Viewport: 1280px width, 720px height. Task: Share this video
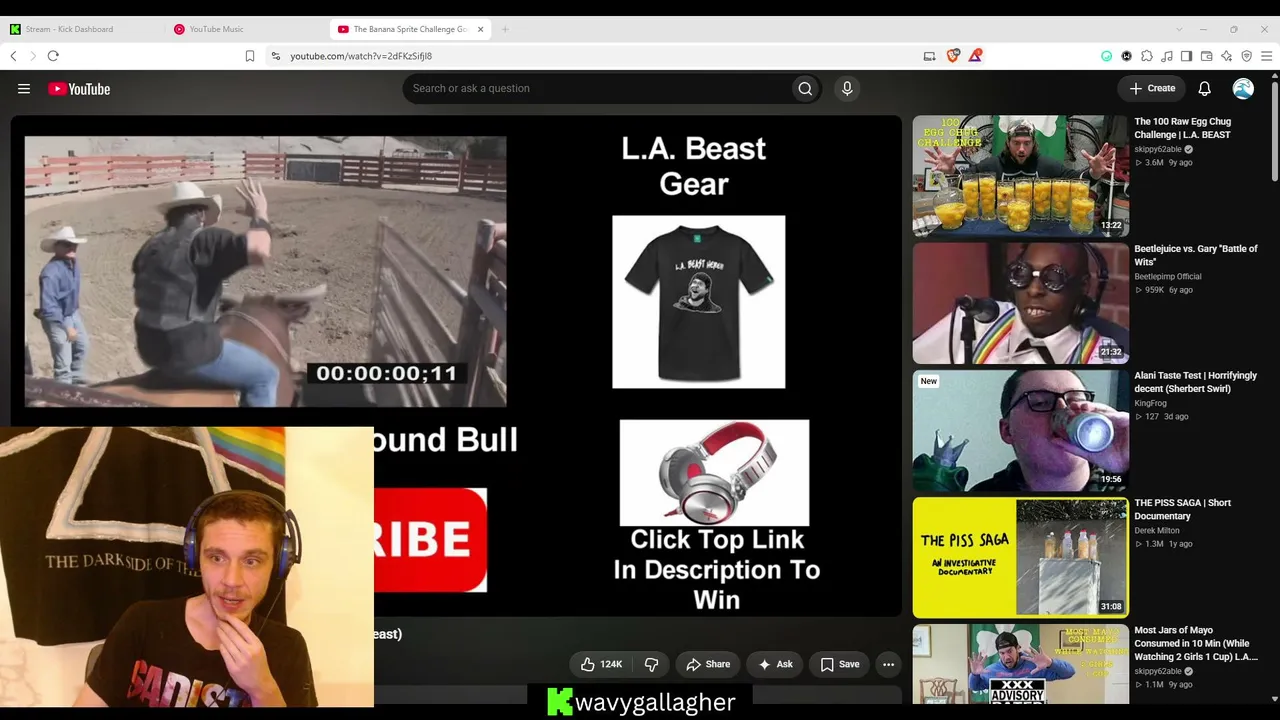click(708, 664)
